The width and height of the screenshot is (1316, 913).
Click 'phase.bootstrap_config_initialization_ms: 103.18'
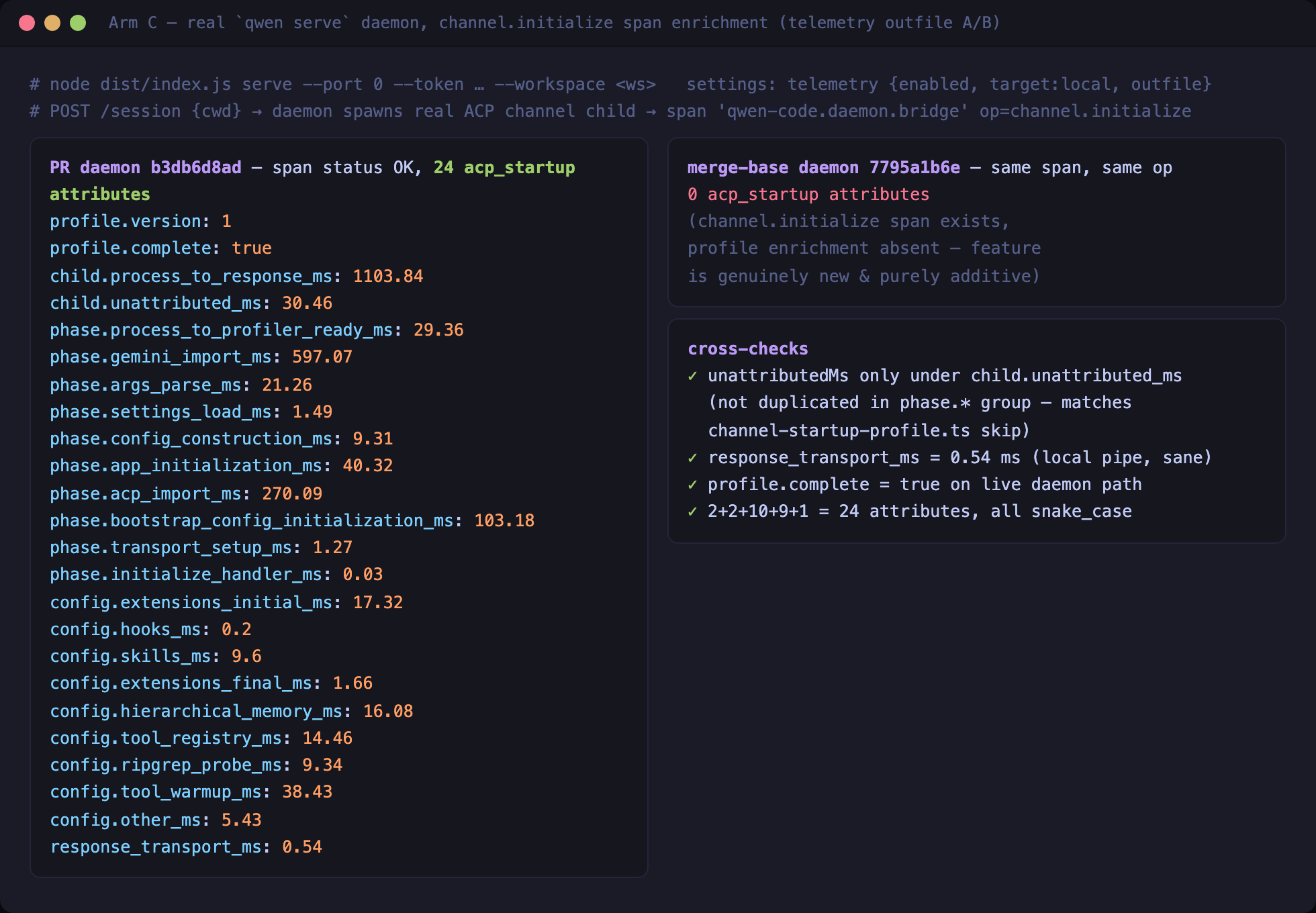tap(293, 520)
